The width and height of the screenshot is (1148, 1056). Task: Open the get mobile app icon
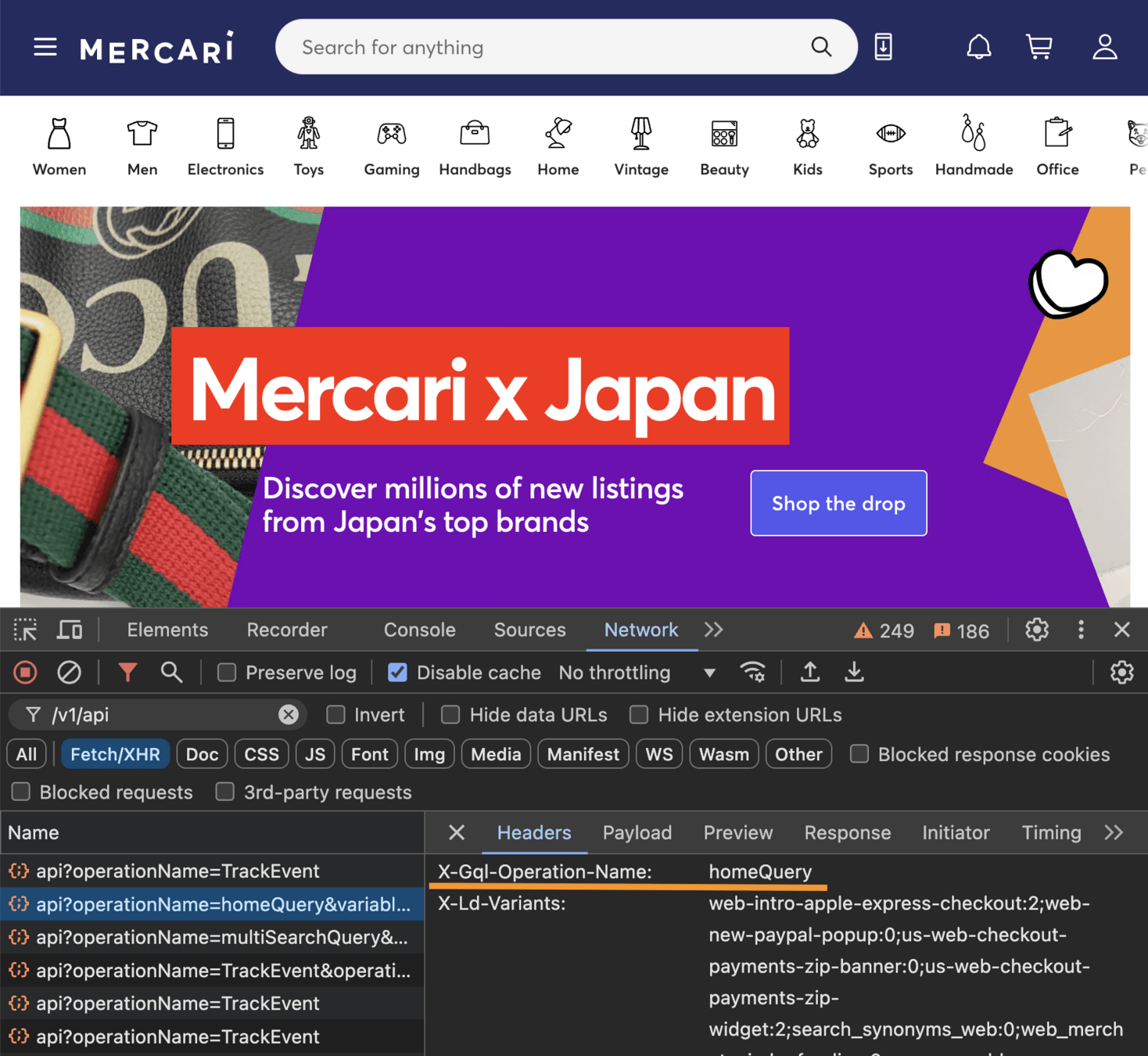(884, 47)
